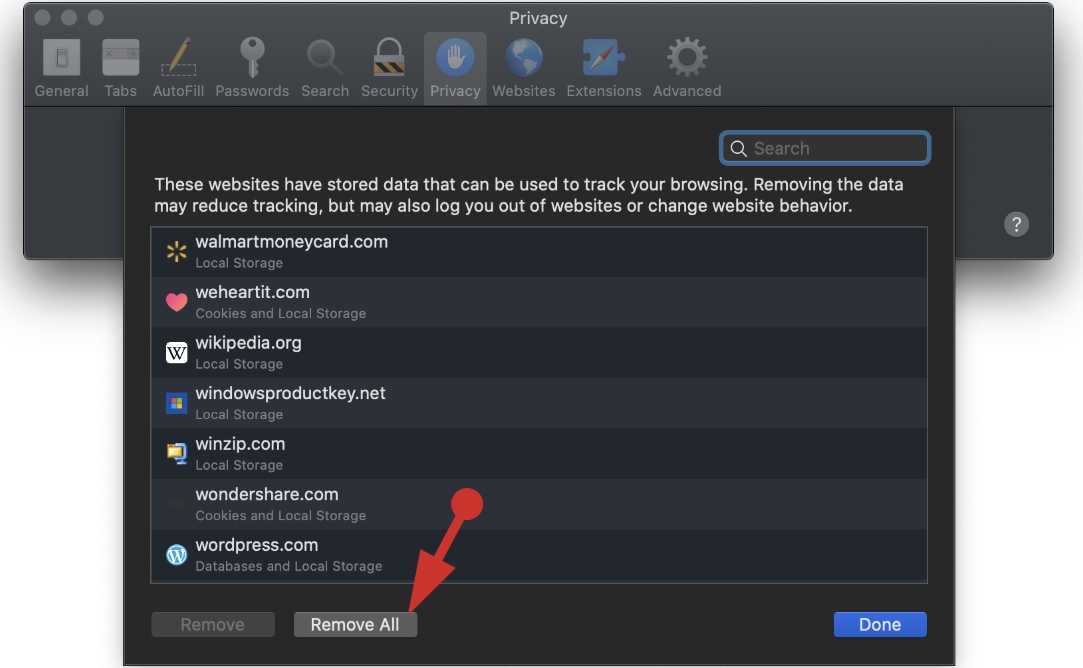Click the General tab label
1083x668 pixels.
[61, 91]
